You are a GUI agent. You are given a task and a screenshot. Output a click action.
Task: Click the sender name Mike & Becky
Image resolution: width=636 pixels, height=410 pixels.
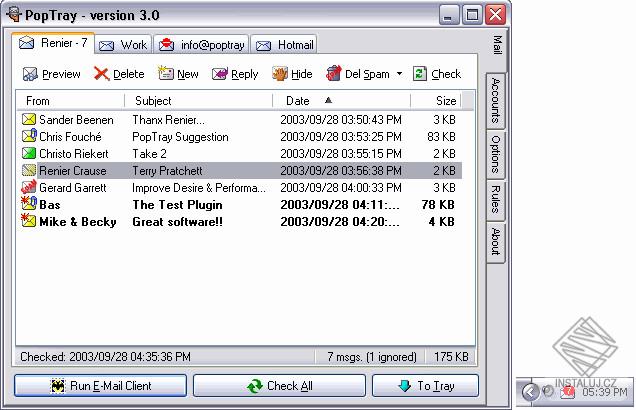click(x=78, y=222)
